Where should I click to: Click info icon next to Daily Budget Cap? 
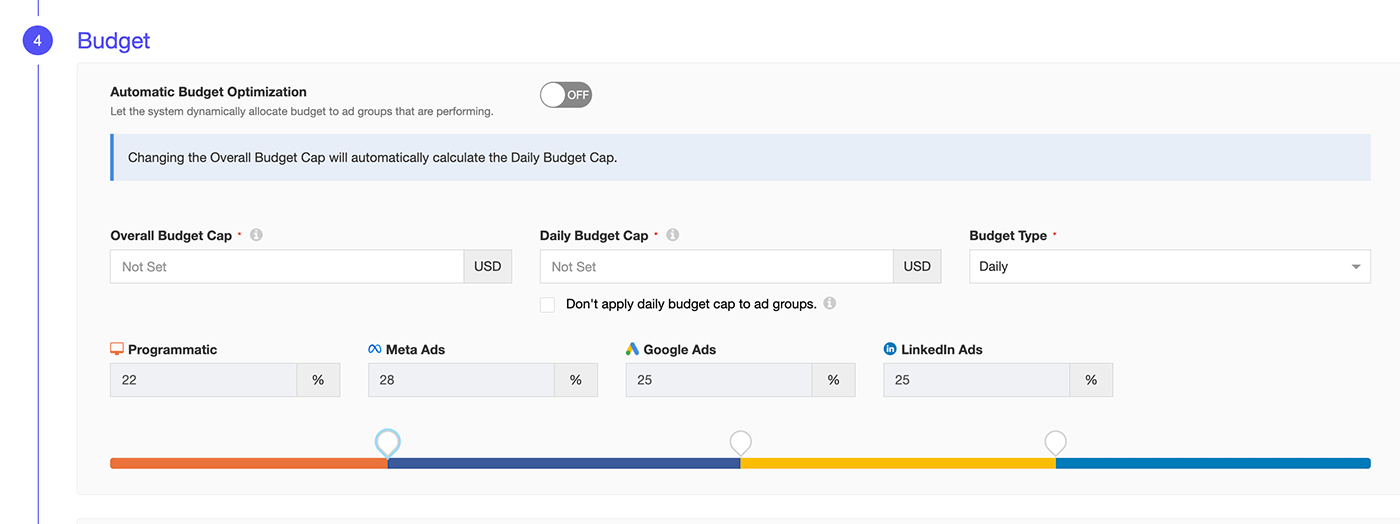[672, 235]
